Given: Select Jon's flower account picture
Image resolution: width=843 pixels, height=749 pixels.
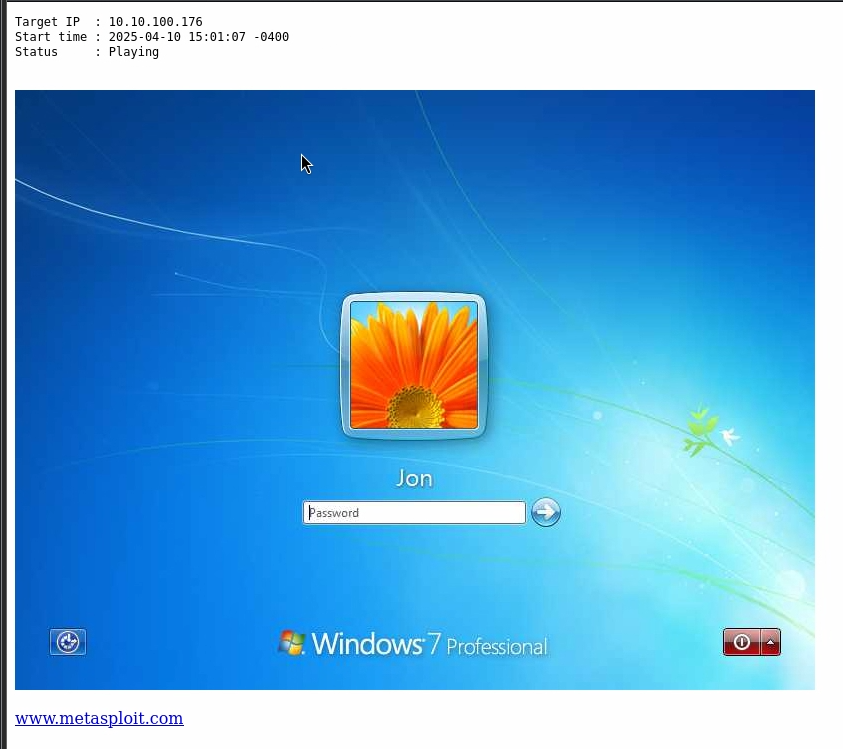Looking at the screenshot, I should coord(414,365).
